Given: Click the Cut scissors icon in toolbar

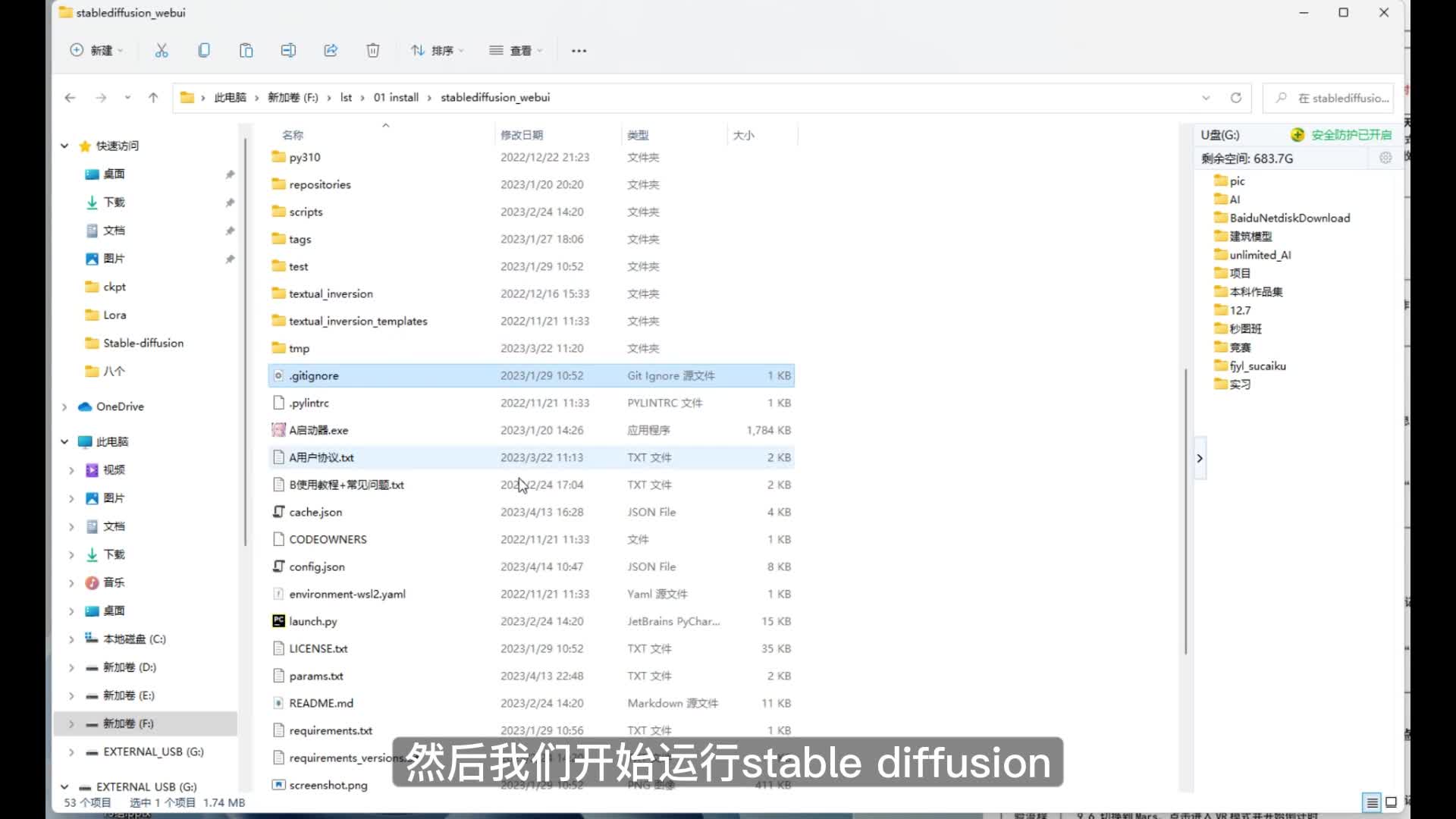Looking at the screenshot, I should (162, 51).
